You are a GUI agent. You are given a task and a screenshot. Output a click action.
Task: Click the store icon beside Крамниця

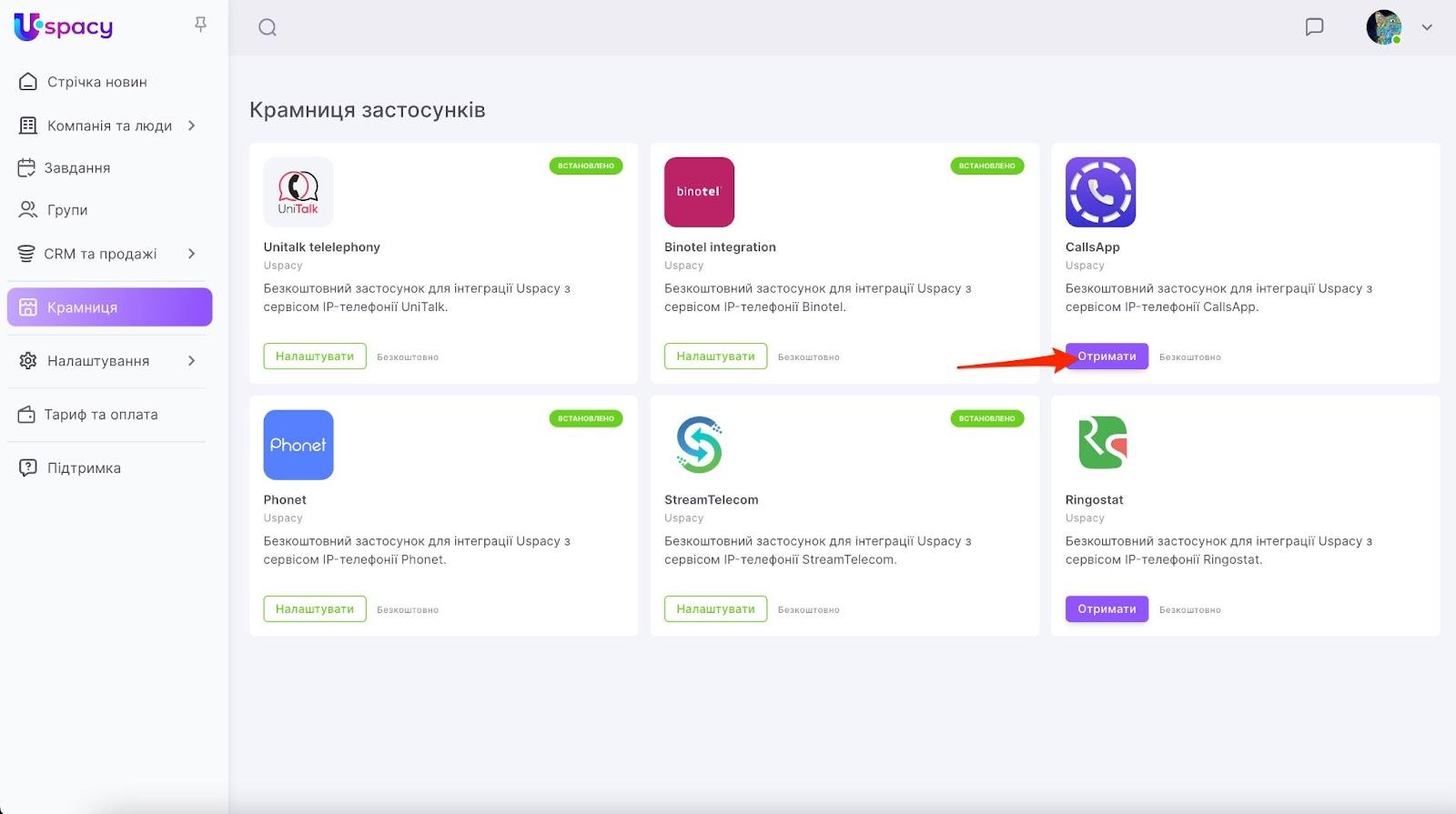[28, 307]
